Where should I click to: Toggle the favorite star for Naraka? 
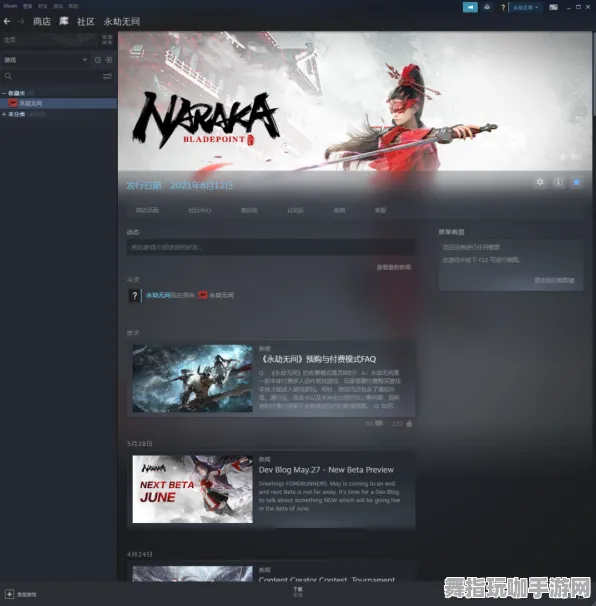tap(576, 182)
